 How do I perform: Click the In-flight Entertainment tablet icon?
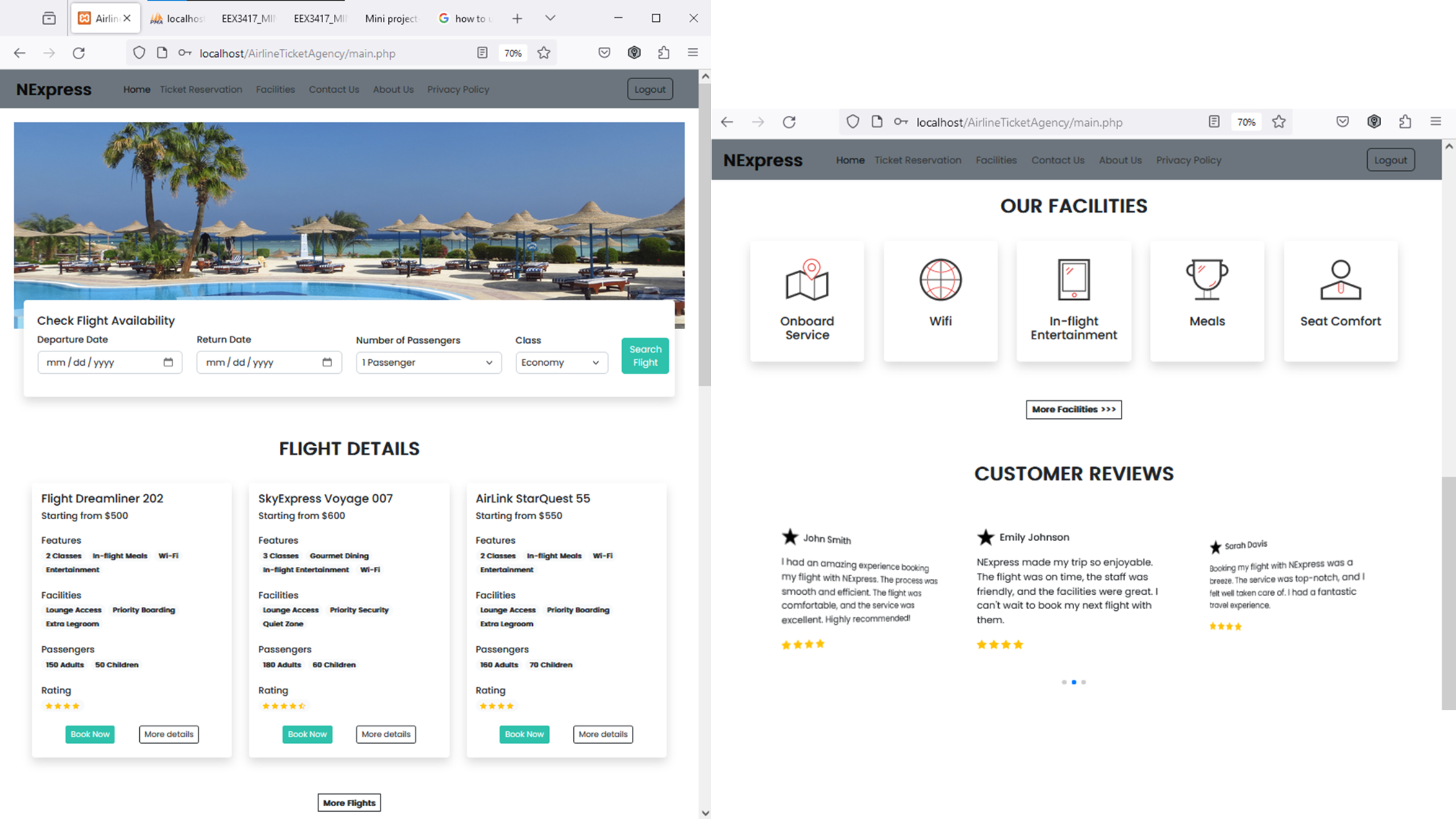(1073, 280)
